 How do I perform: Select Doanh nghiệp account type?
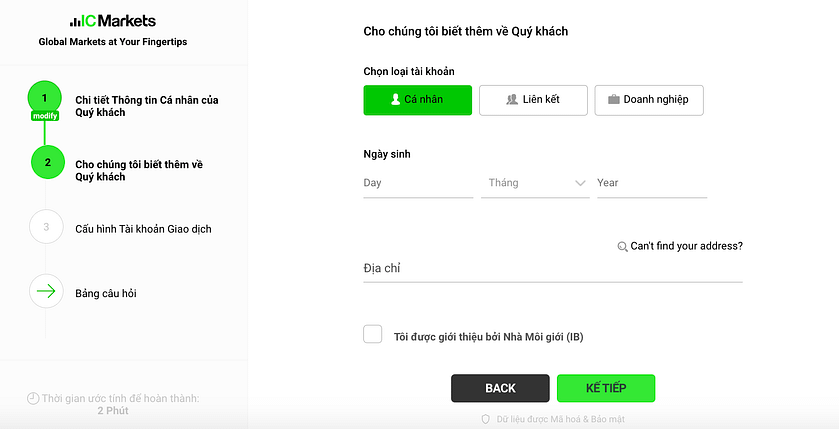click(x=649, y=100)
